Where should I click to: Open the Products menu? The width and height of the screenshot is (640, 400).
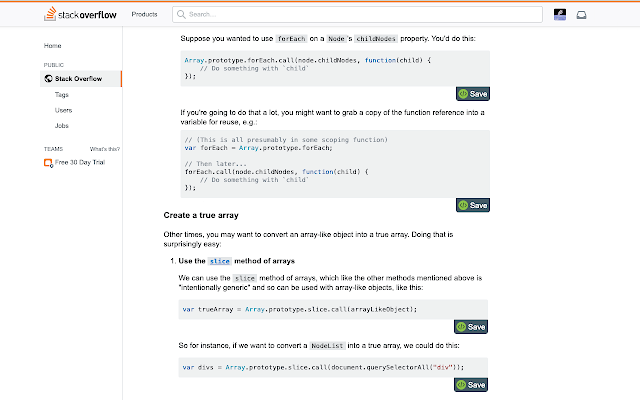[144, 14]
